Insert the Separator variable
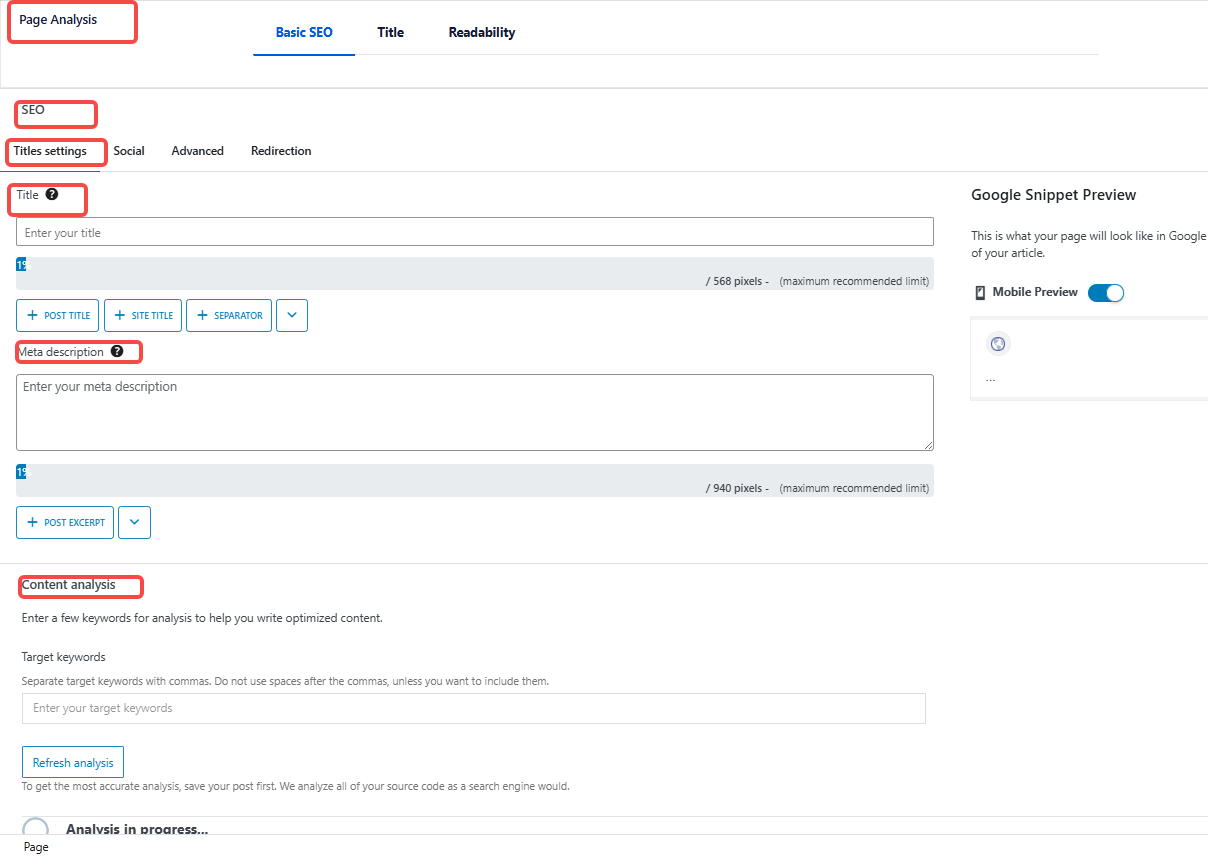Viewport: 1208px width, 857px height. coord(228,315)
